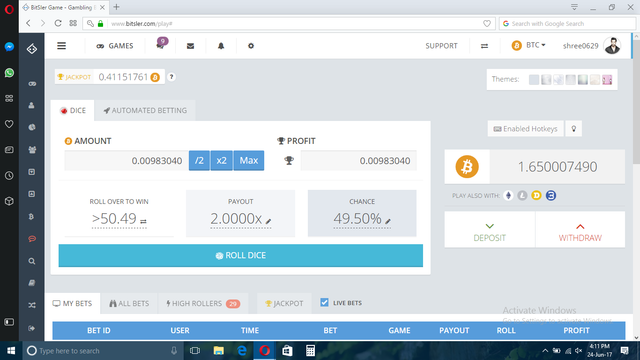Open book icon in Bitsler sidebar
The width and height of the screenshot is (640, 360).
point(32,283)
